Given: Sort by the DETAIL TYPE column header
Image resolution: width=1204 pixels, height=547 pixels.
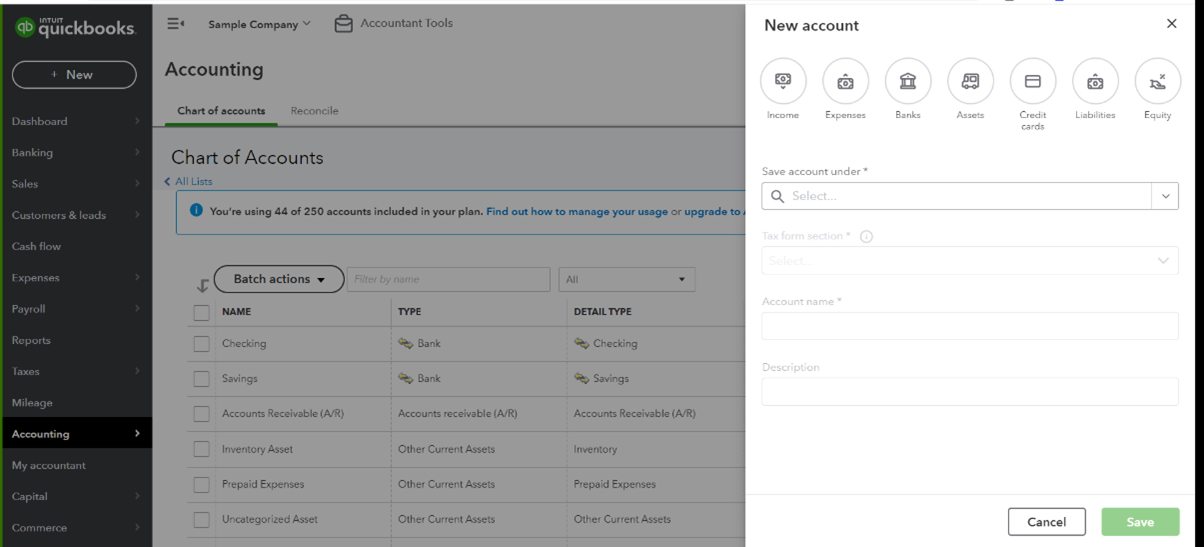Looking at the screenshot, I should click(602, 312).
